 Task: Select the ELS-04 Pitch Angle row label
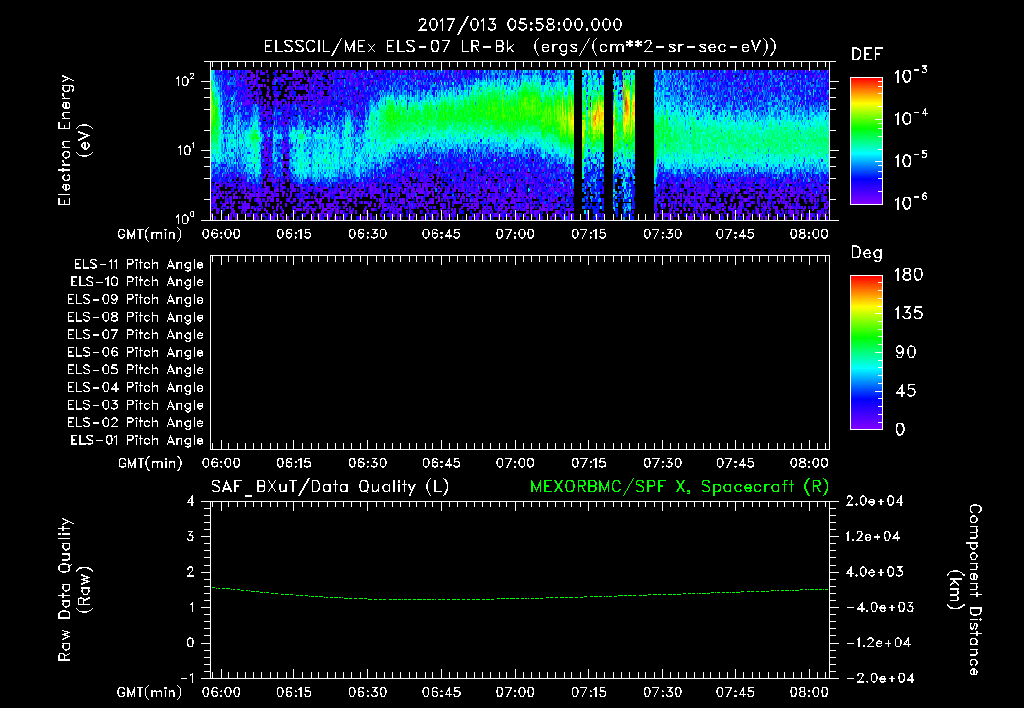(136, 387)
